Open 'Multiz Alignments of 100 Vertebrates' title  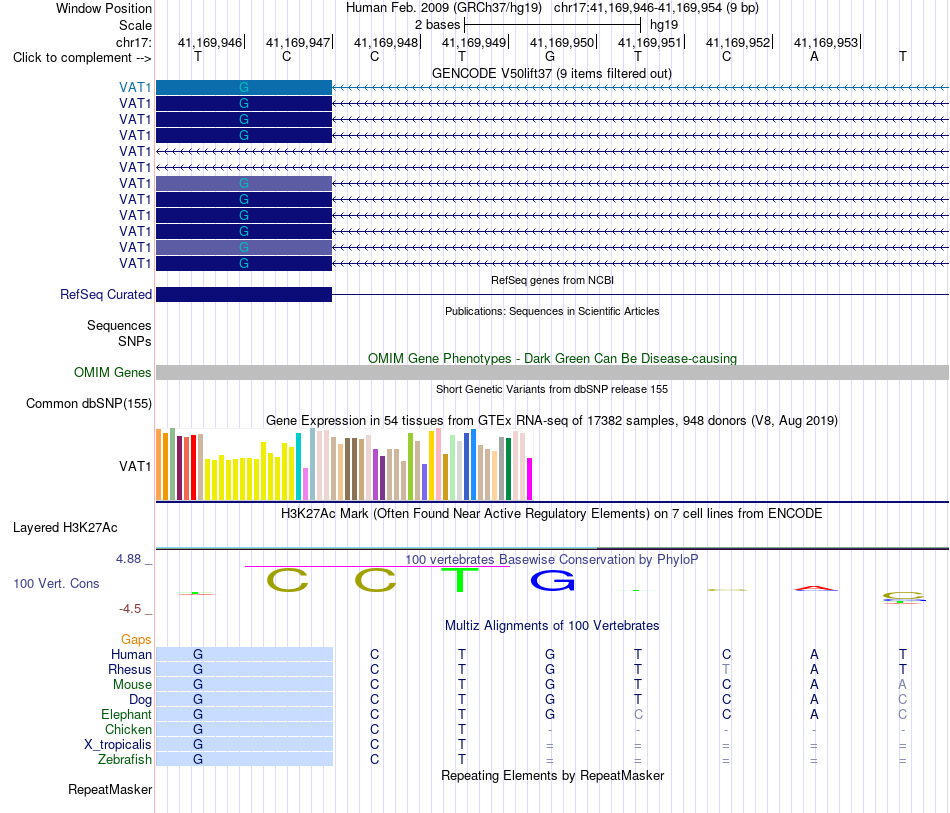click(x=552, y=626)
